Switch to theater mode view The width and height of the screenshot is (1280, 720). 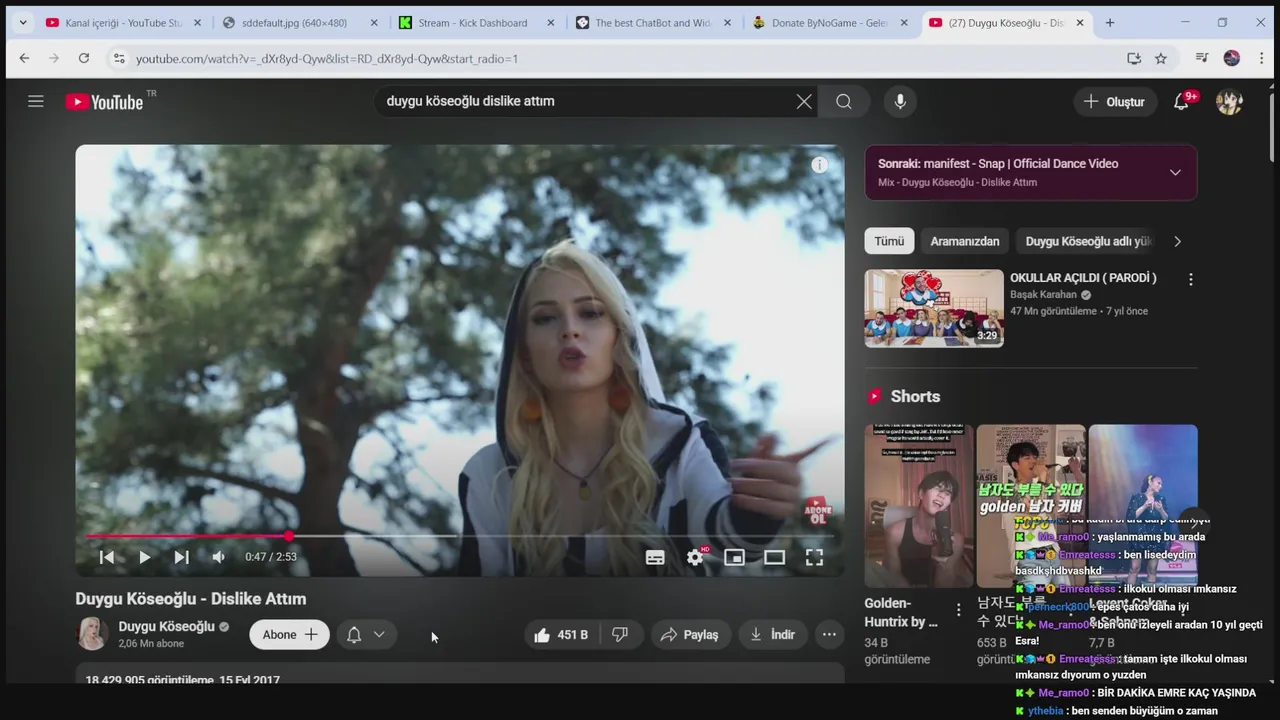tap(774, 557)
